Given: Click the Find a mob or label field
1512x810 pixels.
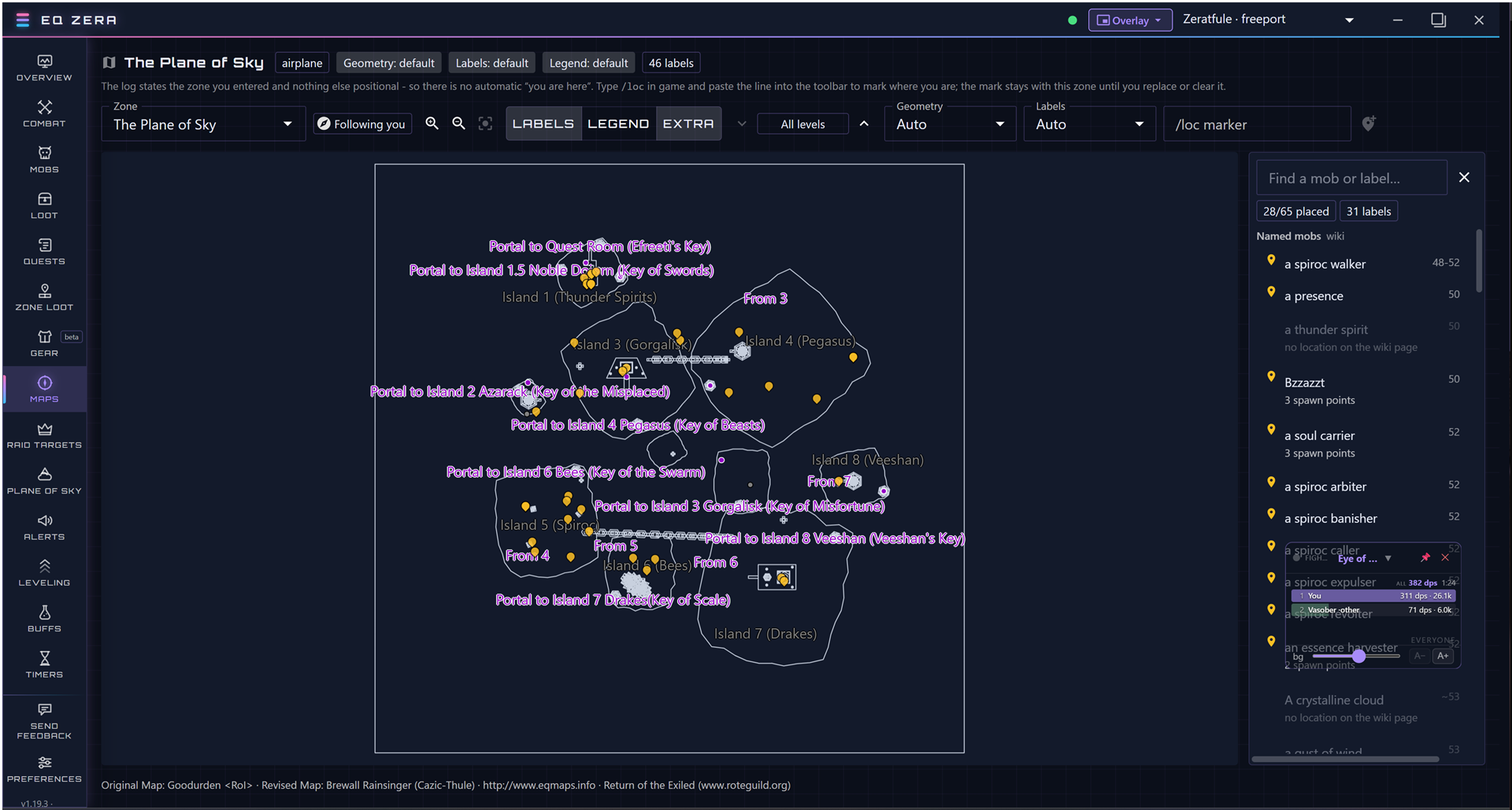Looking at the screenshot, I should click(1351, 178).
